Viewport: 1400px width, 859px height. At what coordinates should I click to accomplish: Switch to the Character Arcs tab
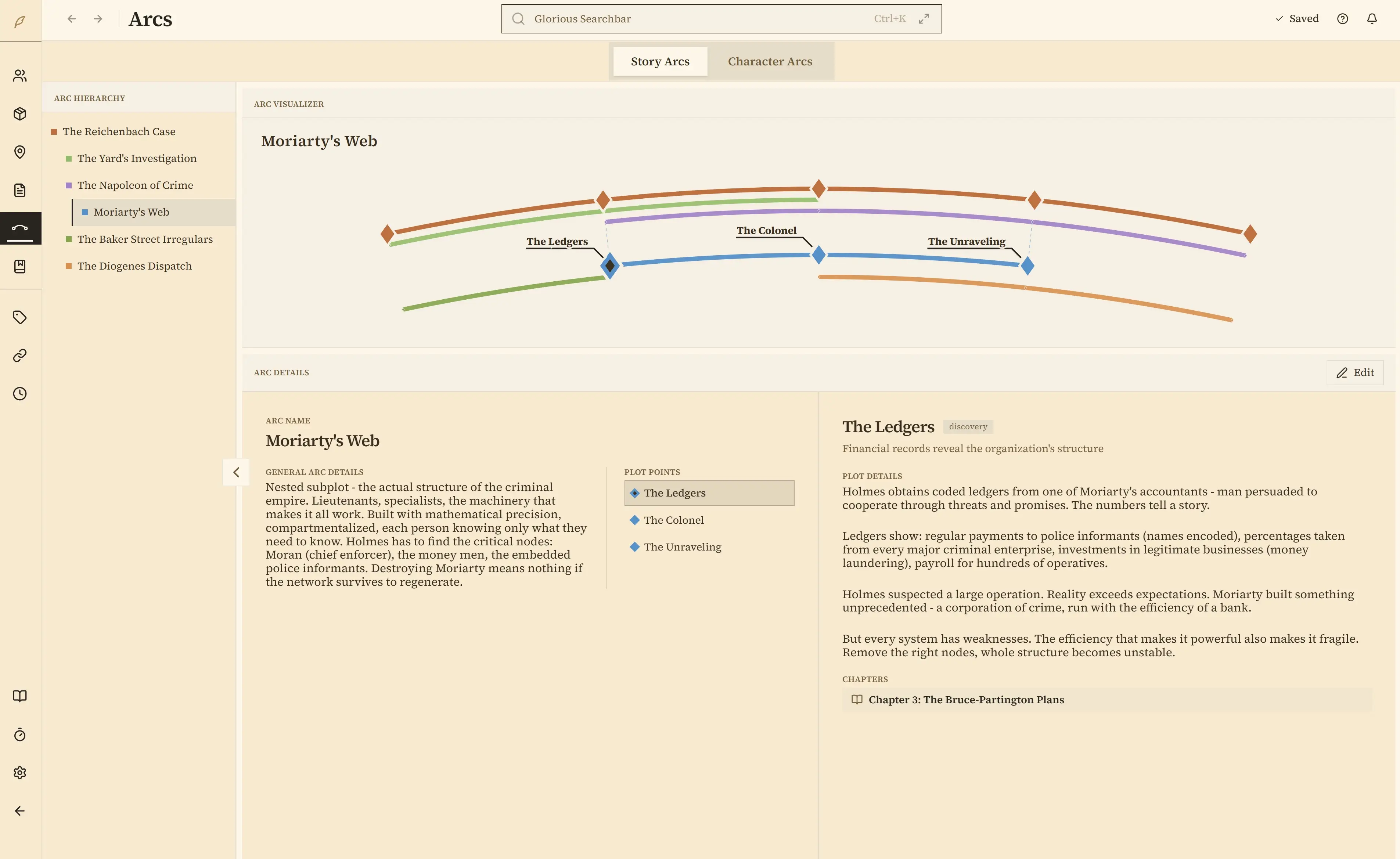[770, 61]
